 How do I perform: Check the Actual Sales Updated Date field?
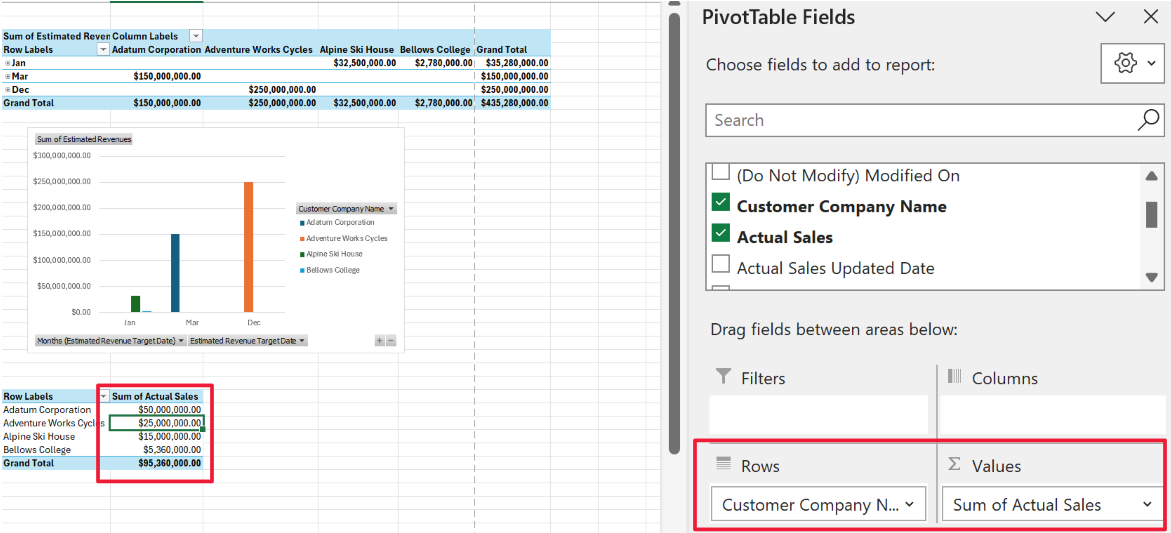pyautogui.click(x=721, y=264)
